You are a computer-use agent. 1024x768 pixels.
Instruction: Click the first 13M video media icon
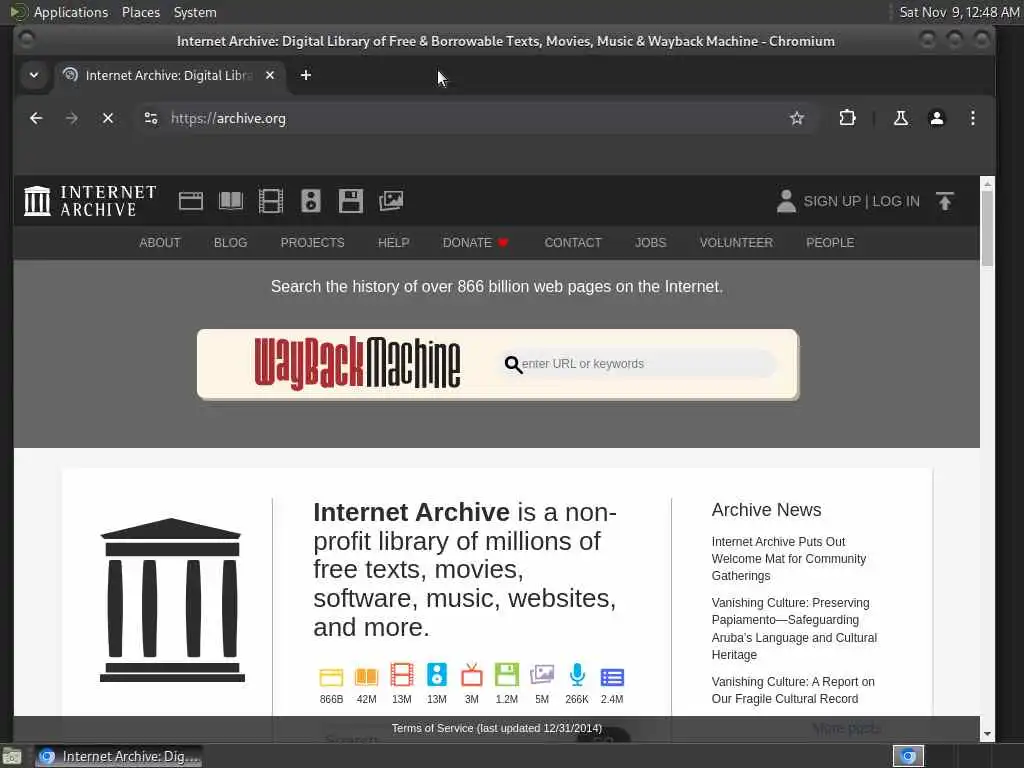[x=402, y=675]
